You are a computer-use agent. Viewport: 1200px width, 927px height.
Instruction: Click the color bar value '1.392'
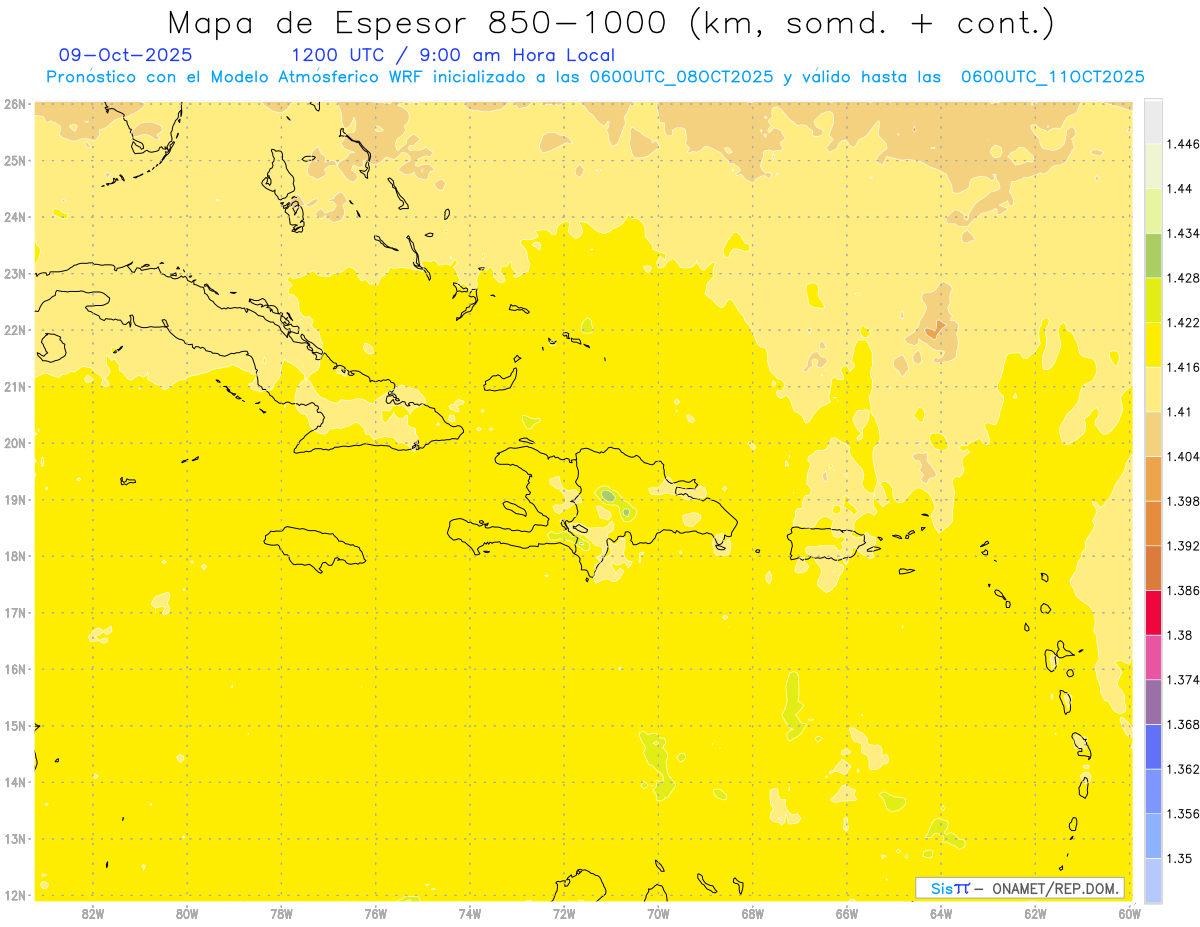tap(1183, 546)
